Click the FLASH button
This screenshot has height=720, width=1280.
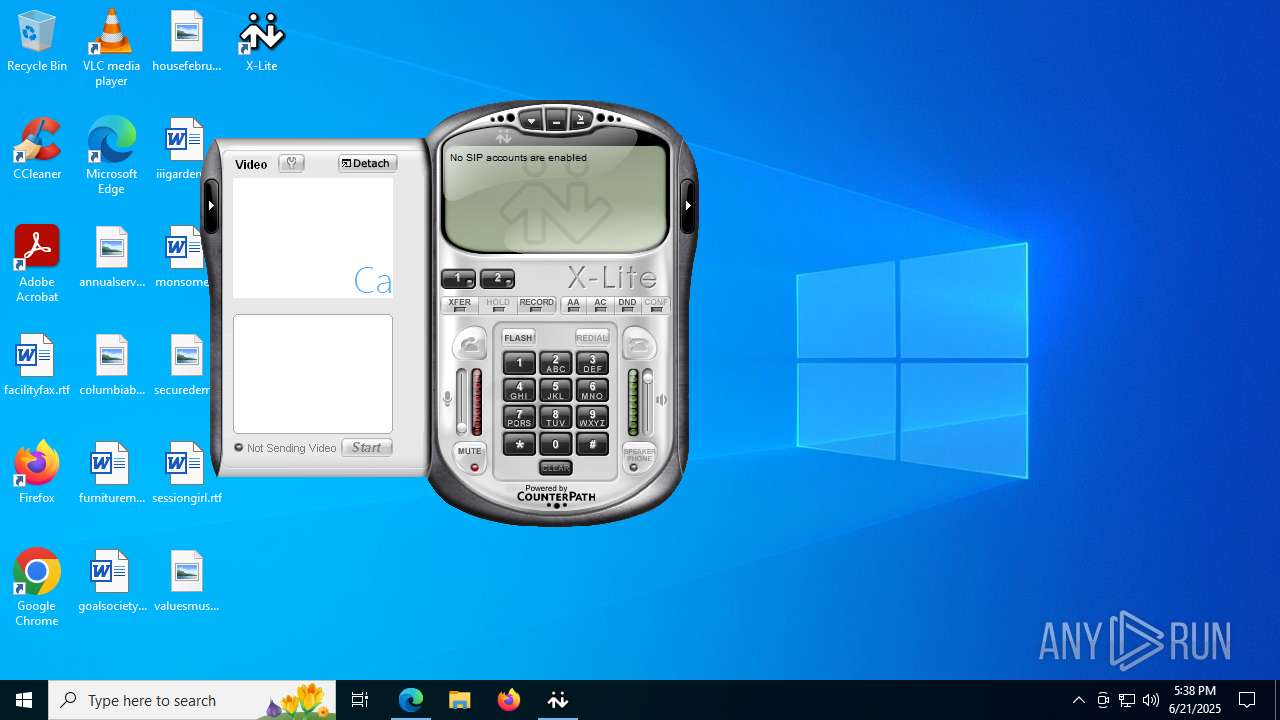(518, 337)
